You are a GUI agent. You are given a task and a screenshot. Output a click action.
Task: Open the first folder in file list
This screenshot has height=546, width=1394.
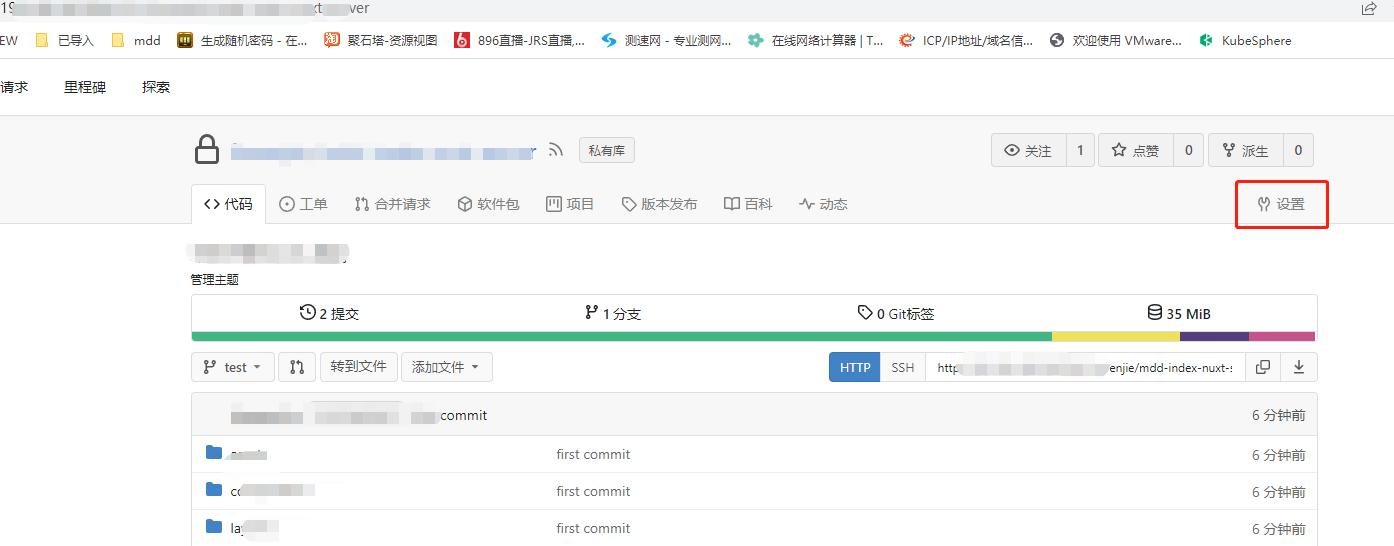coord(214,453)
